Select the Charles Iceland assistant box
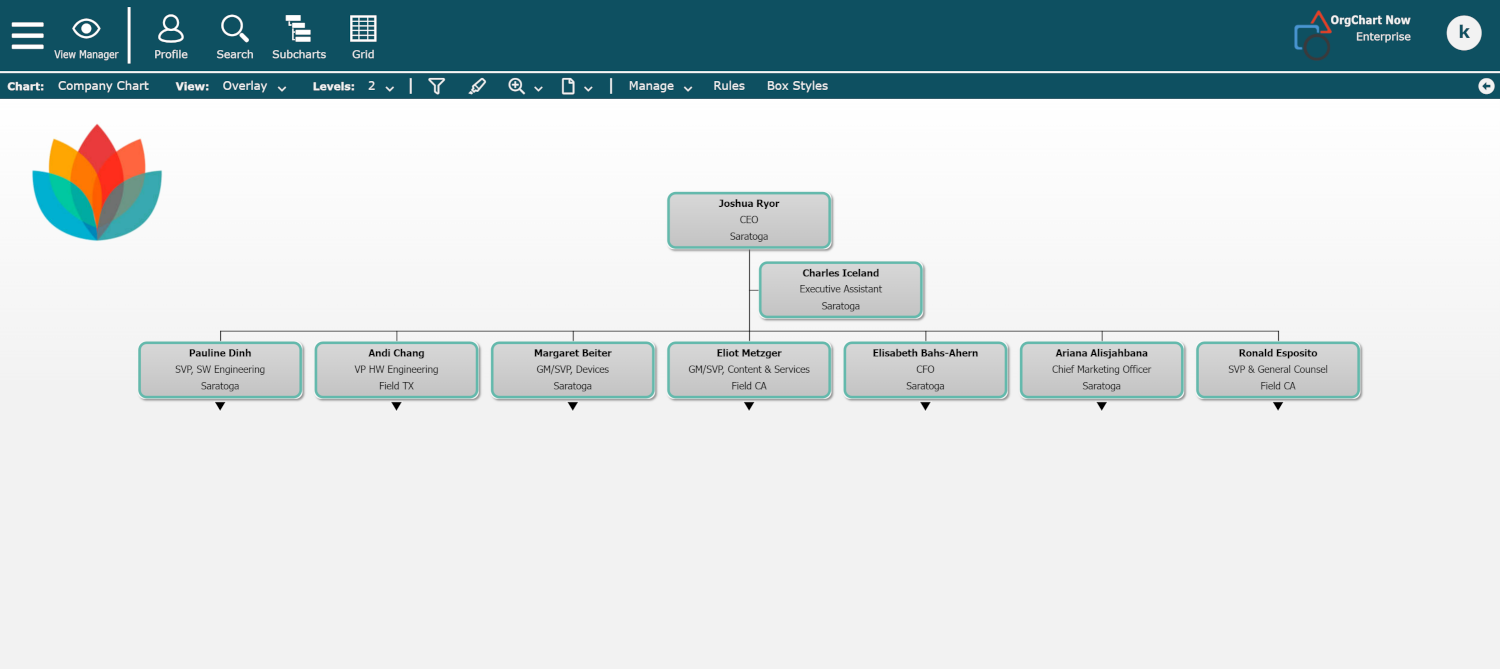The height and width of the screenshot is (669, 1500). (x=841, y=290)
